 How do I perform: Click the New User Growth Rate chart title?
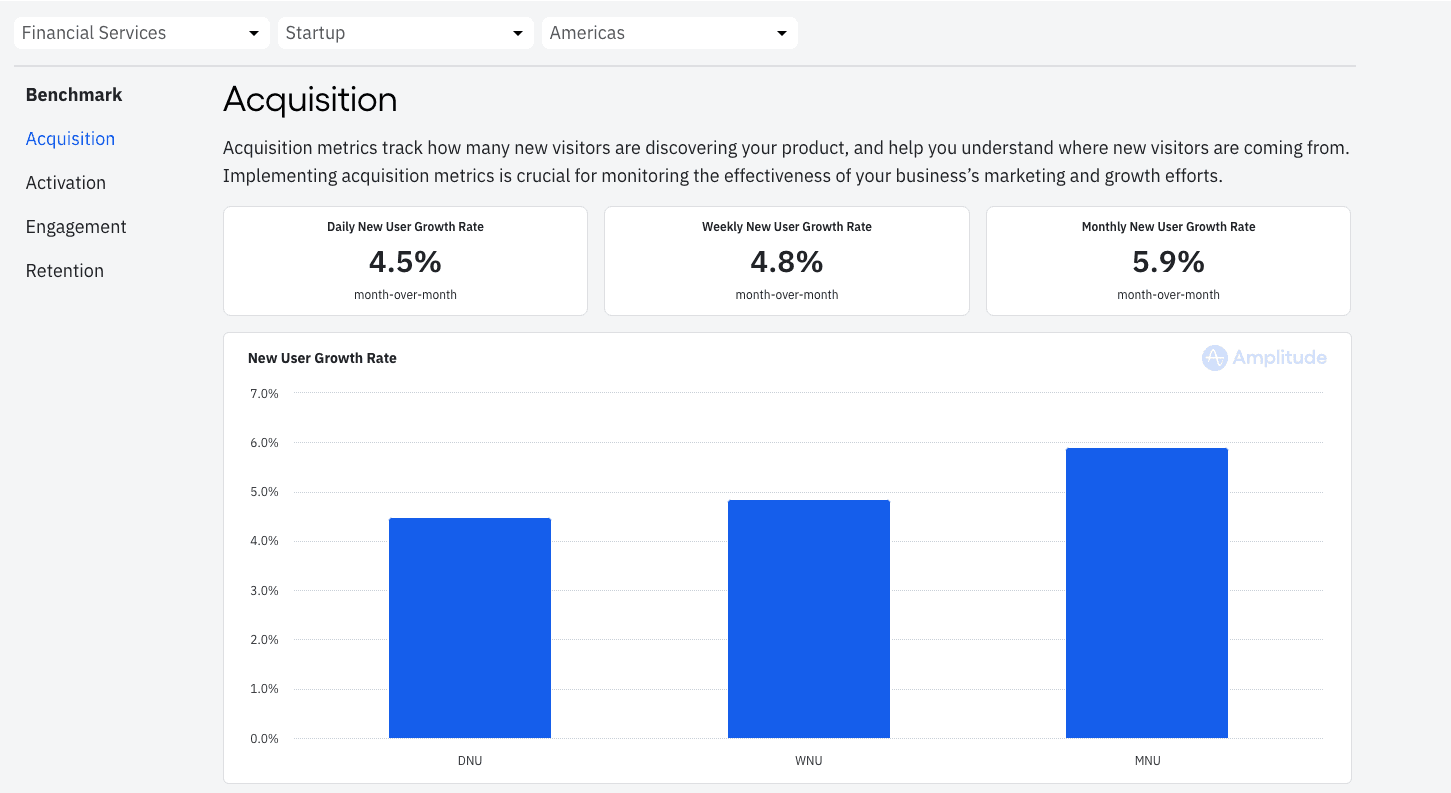[x=322, y=357]
